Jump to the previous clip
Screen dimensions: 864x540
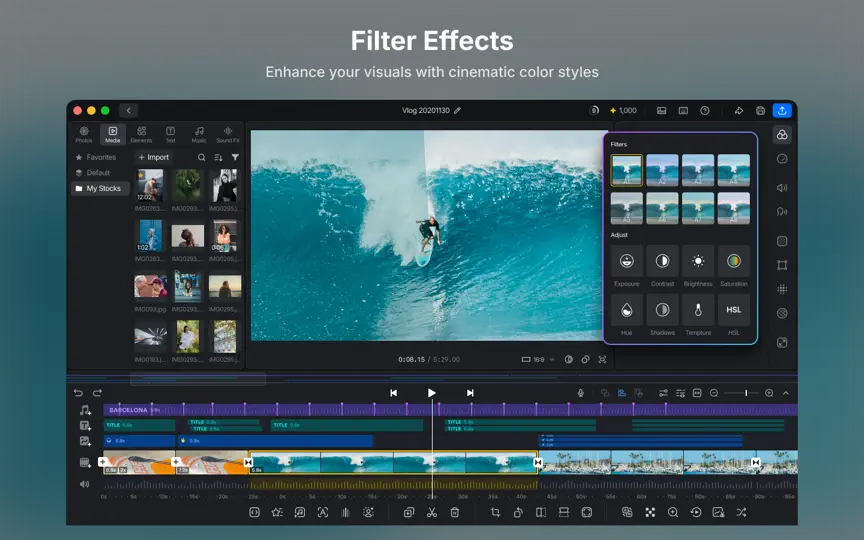[393, 393]
